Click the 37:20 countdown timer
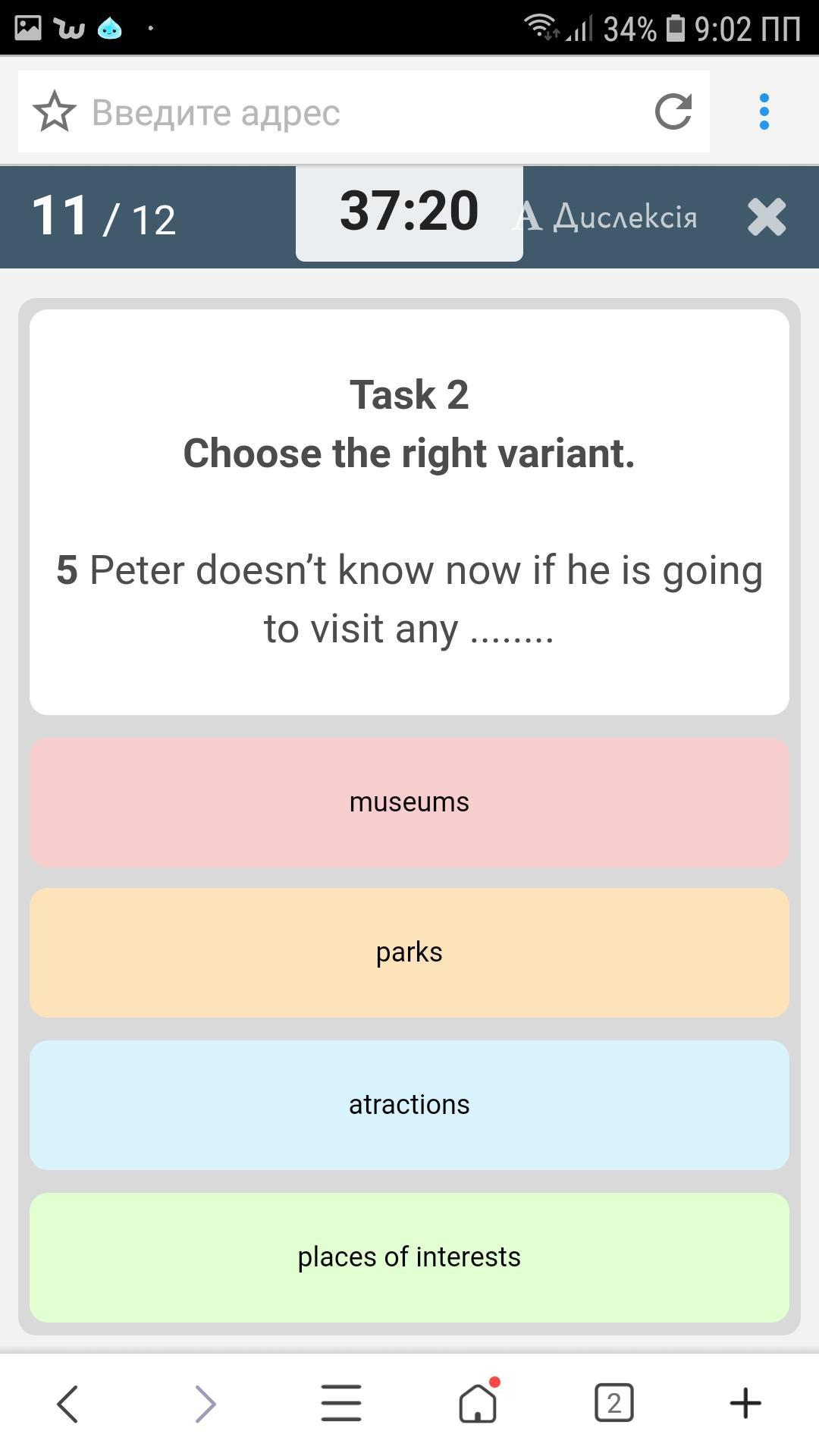 tap(409, 212)
